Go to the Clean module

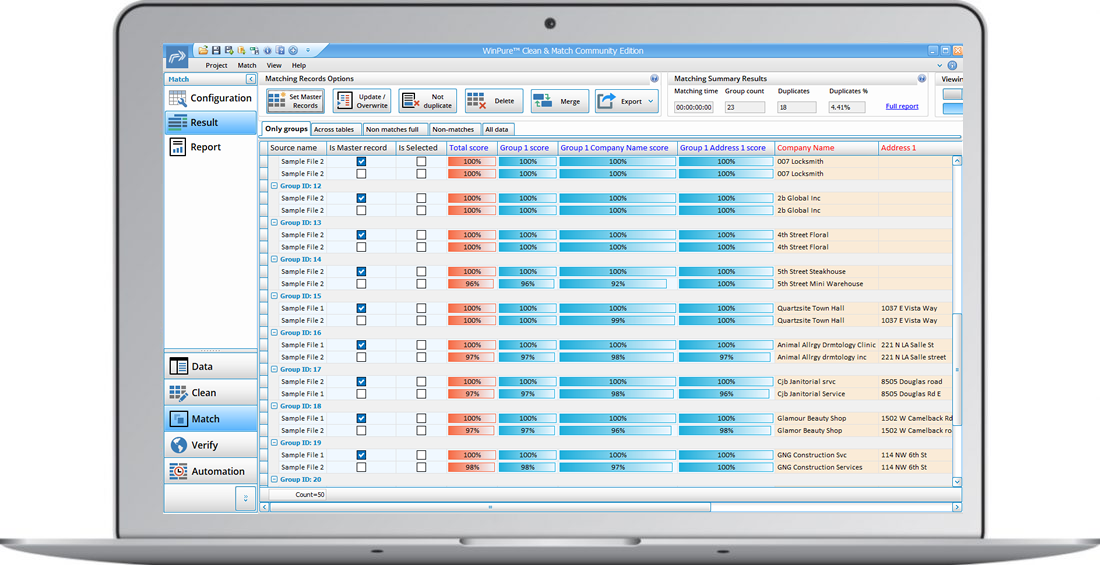210,392
